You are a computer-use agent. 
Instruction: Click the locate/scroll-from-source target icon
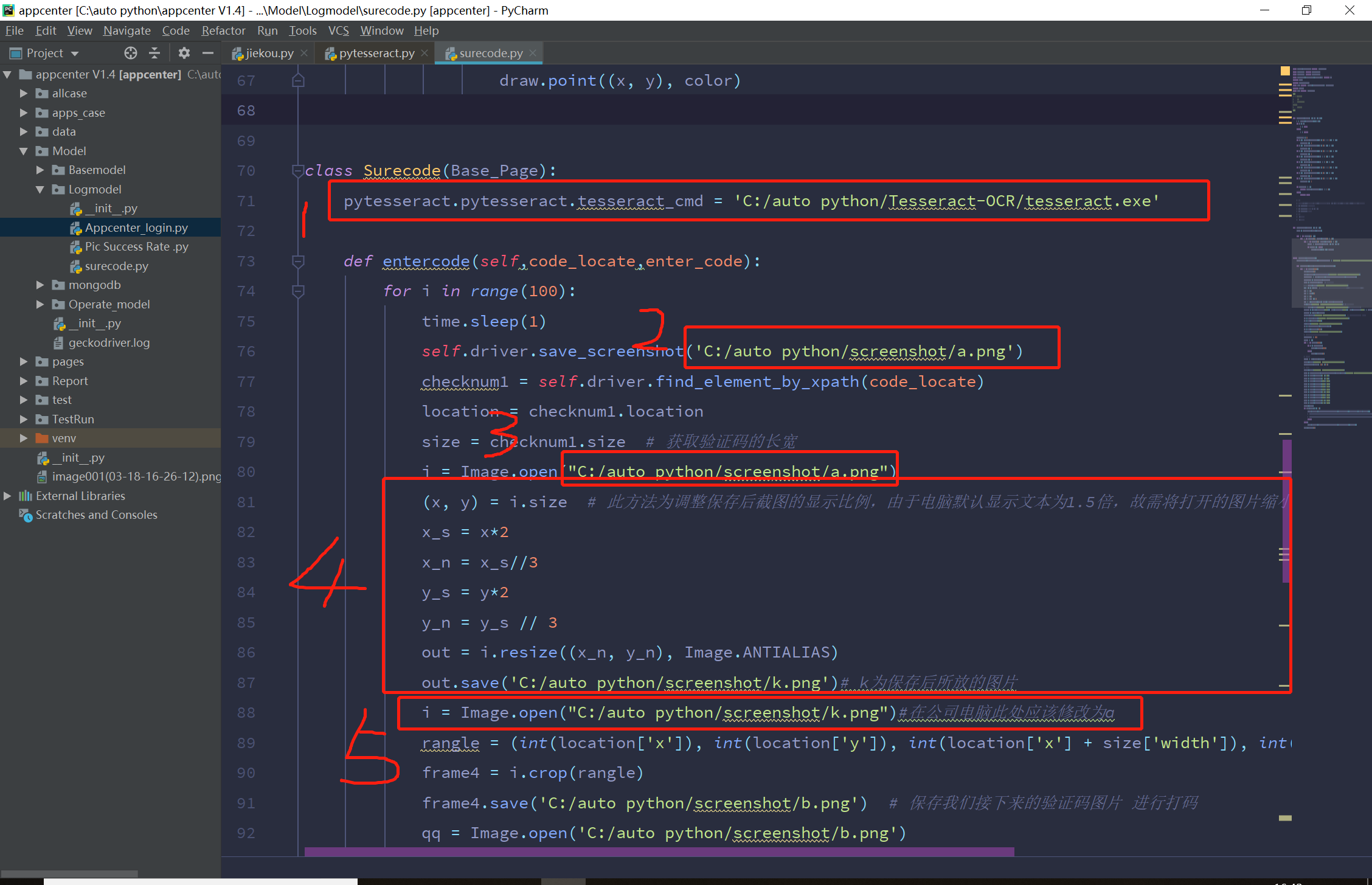tap(130, 53)
